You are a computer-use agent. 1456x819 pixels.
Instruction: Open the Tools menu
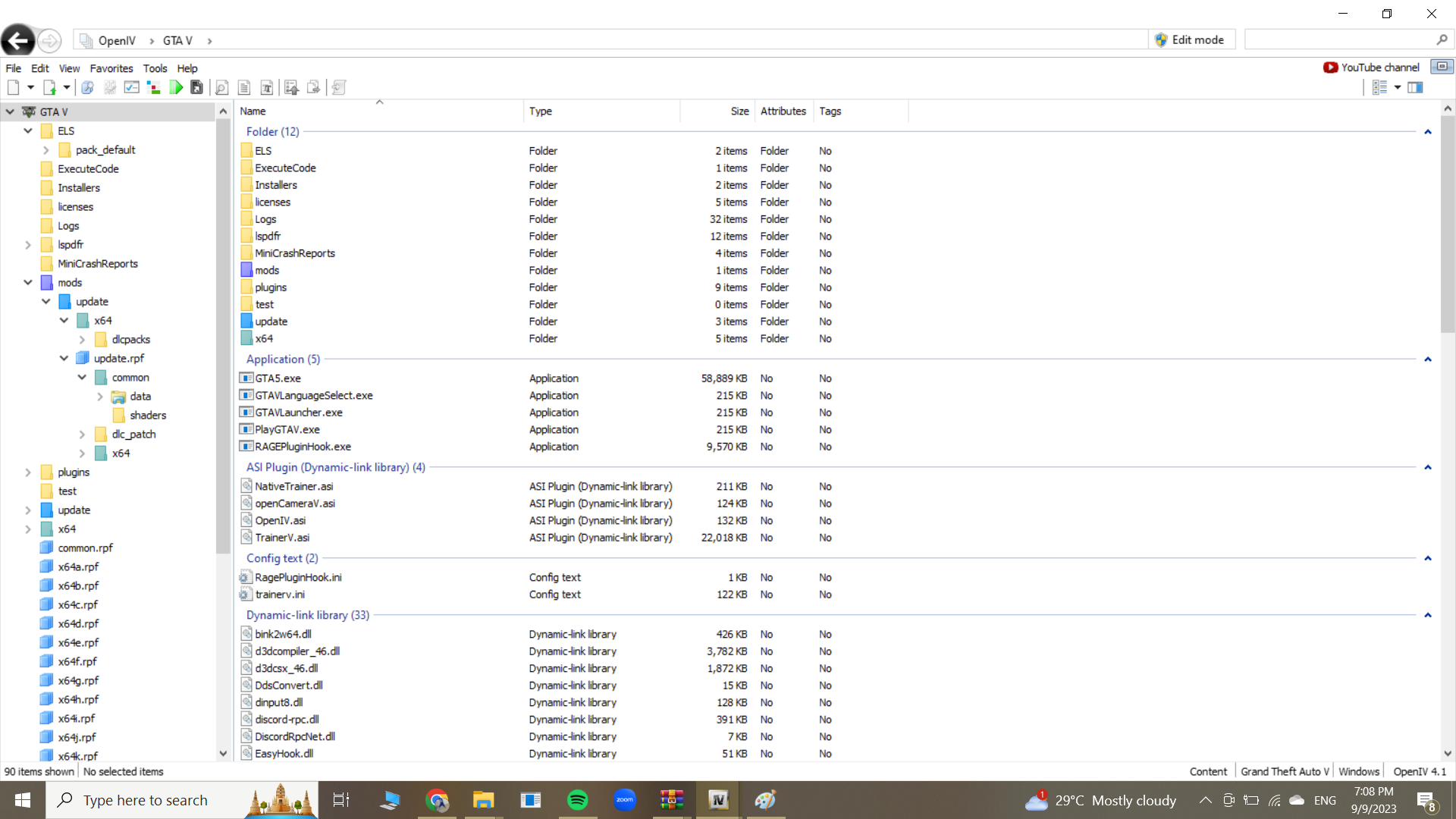coord(155,68)
